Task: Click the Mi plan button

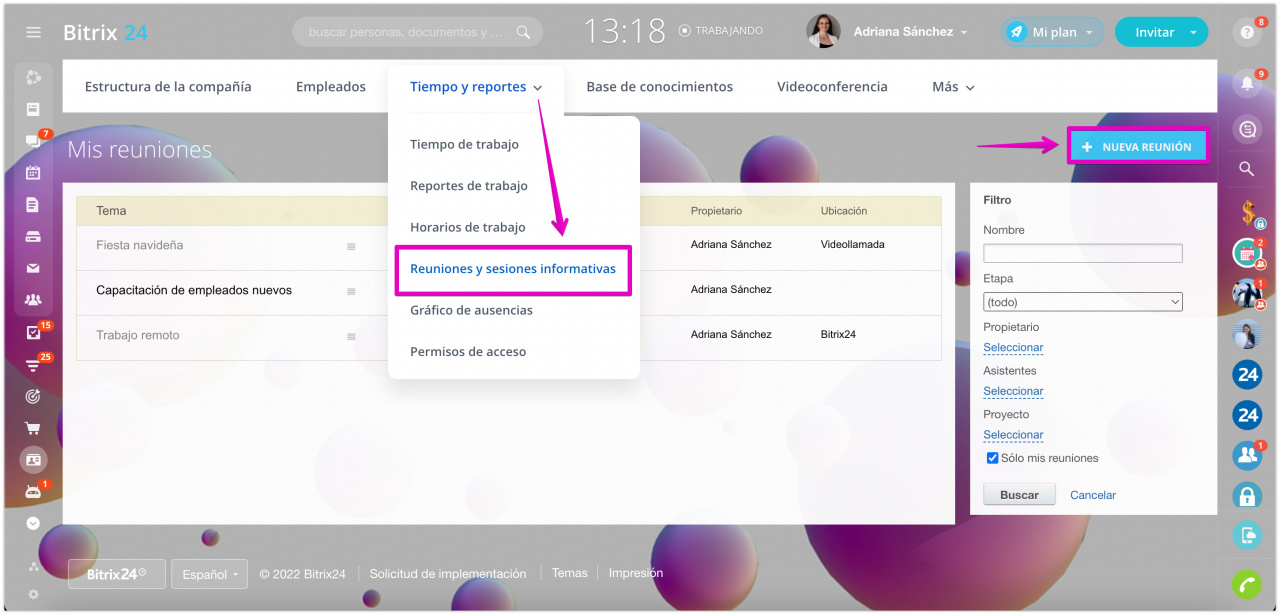Action: 1053,32
